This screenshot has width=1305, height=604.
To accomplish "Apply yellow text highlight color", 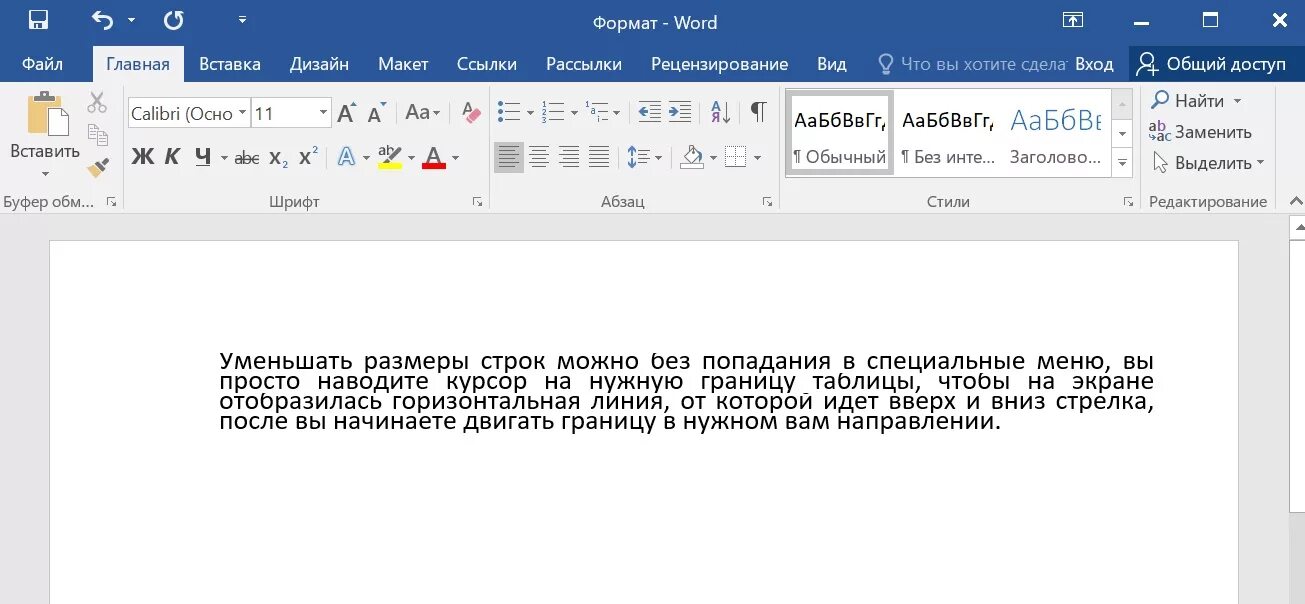I will 390,157.
